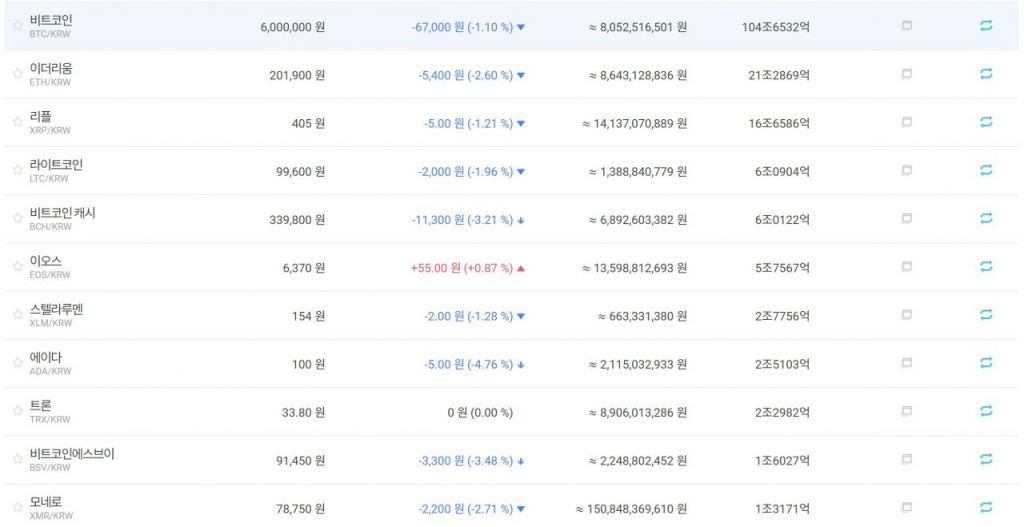Viewport: 1024px width, 527px height.
Task: Open the 비트코인 BTC/KRW coin name
Action: click(x=51, y=26)
